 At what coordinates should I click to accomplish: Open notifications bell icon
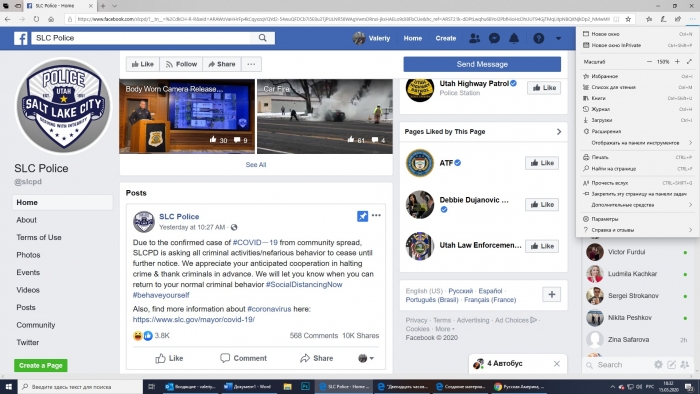coord(514,38)
